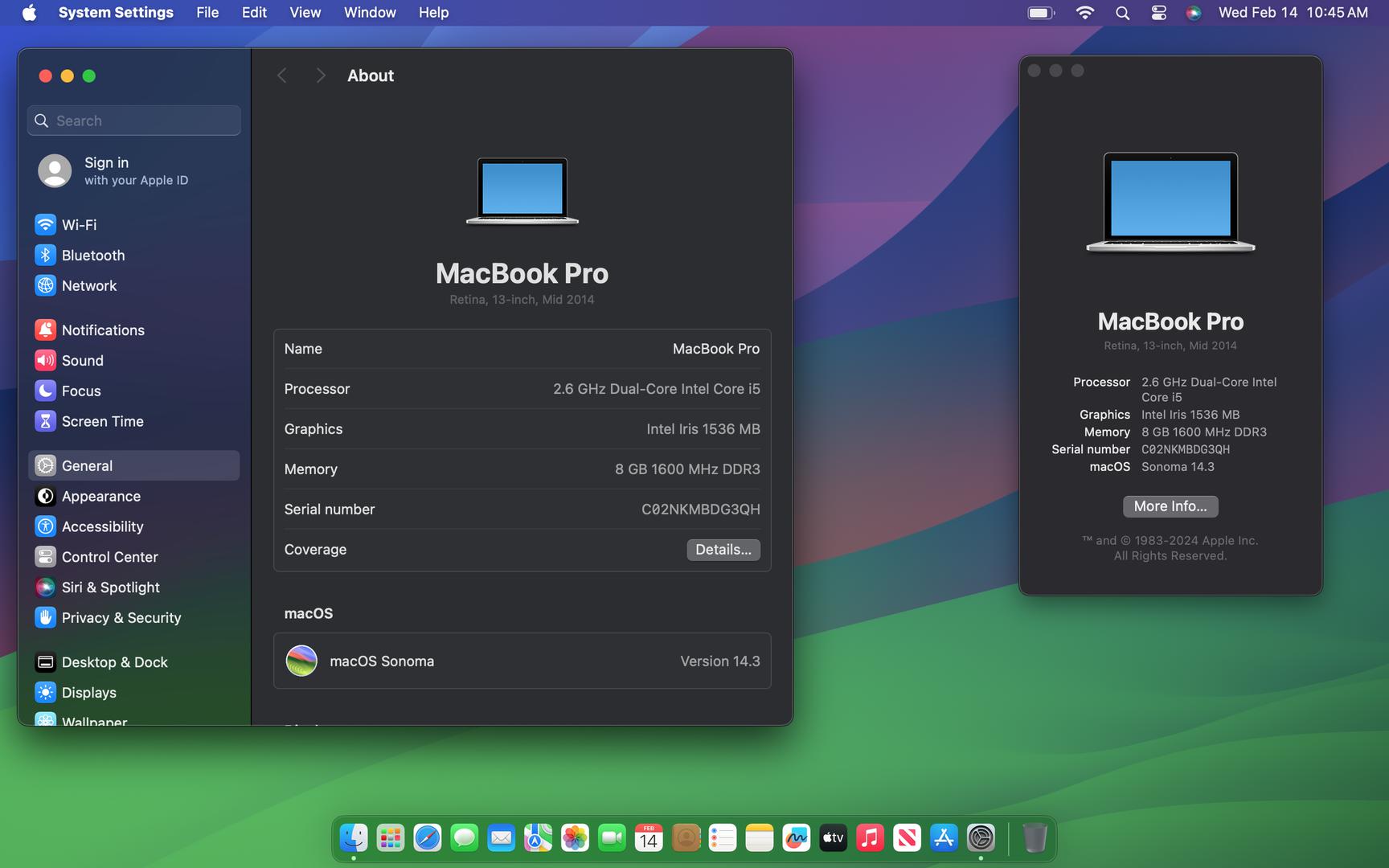The height and width of the screenshot is (868, 1389).
Task: Open the View menu
Action: 305,13
